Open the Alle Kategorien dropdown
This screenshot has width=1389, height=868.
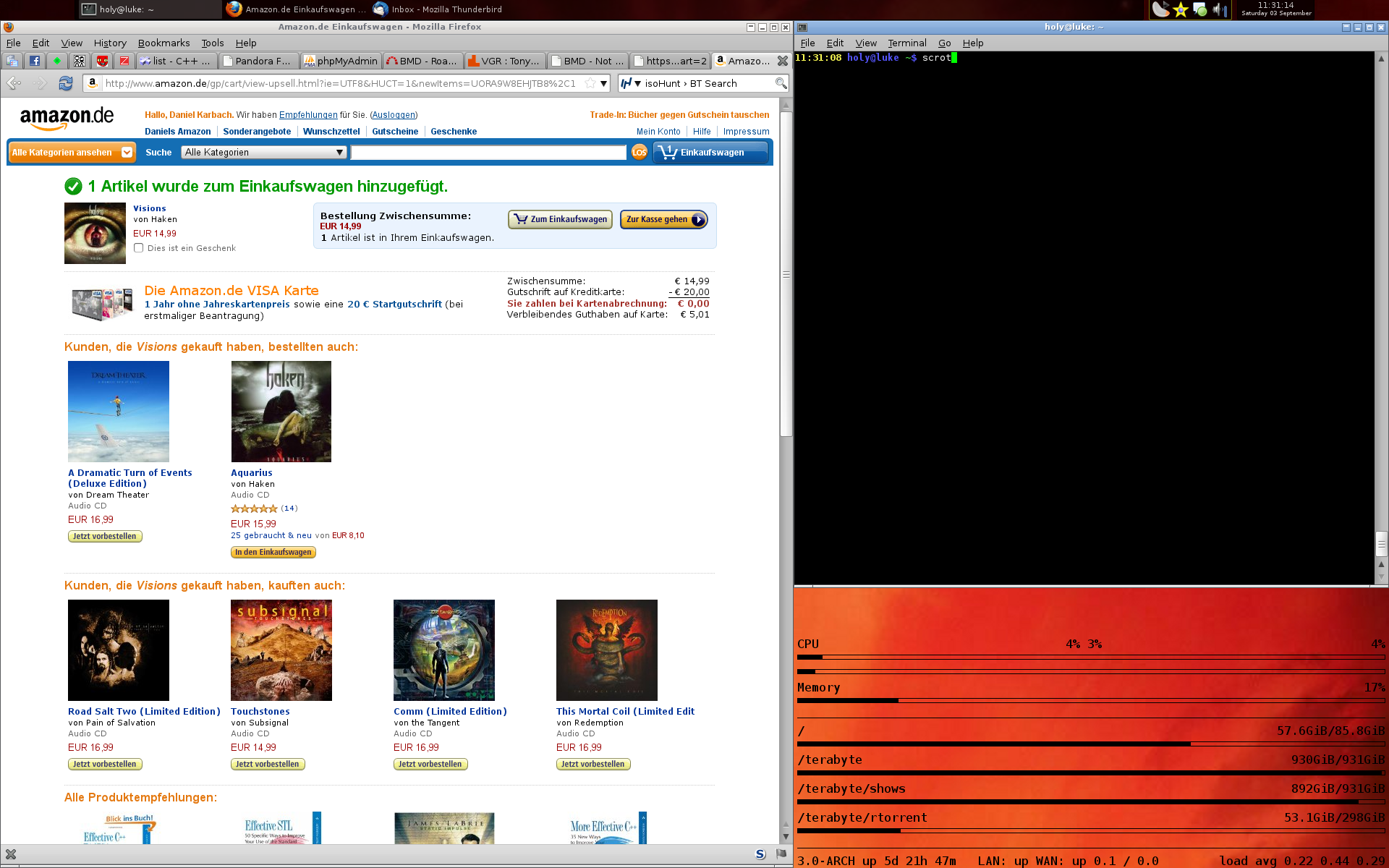[x=264, y=153]
